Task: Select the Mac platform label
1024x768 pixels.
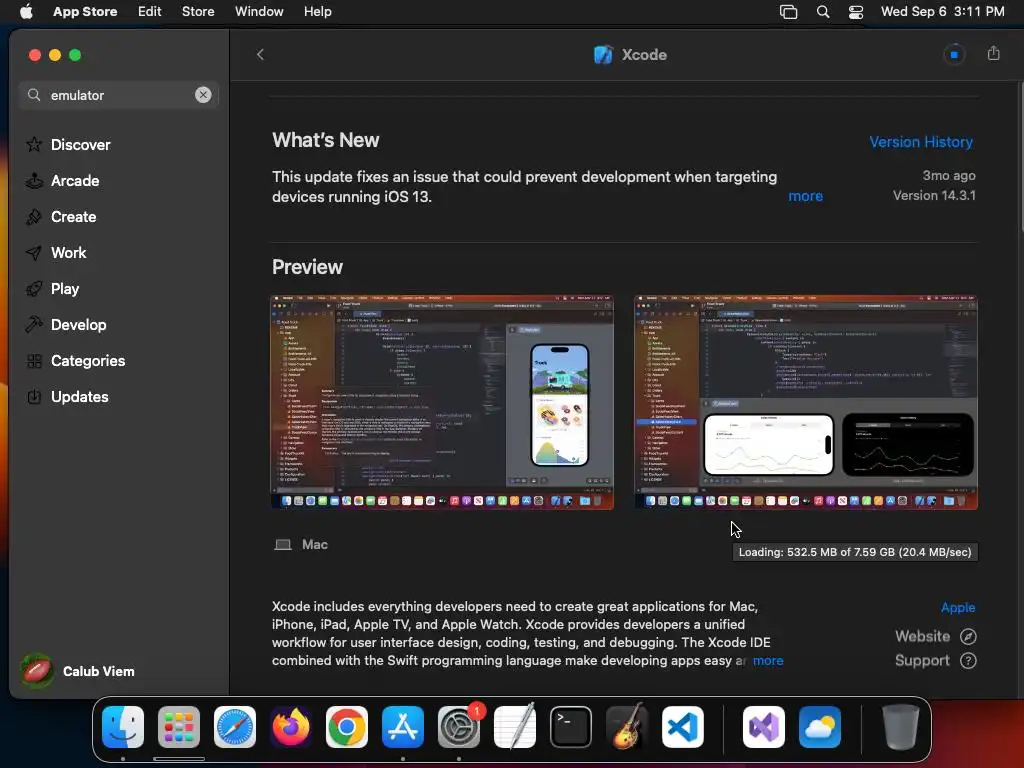Action: 300,544
